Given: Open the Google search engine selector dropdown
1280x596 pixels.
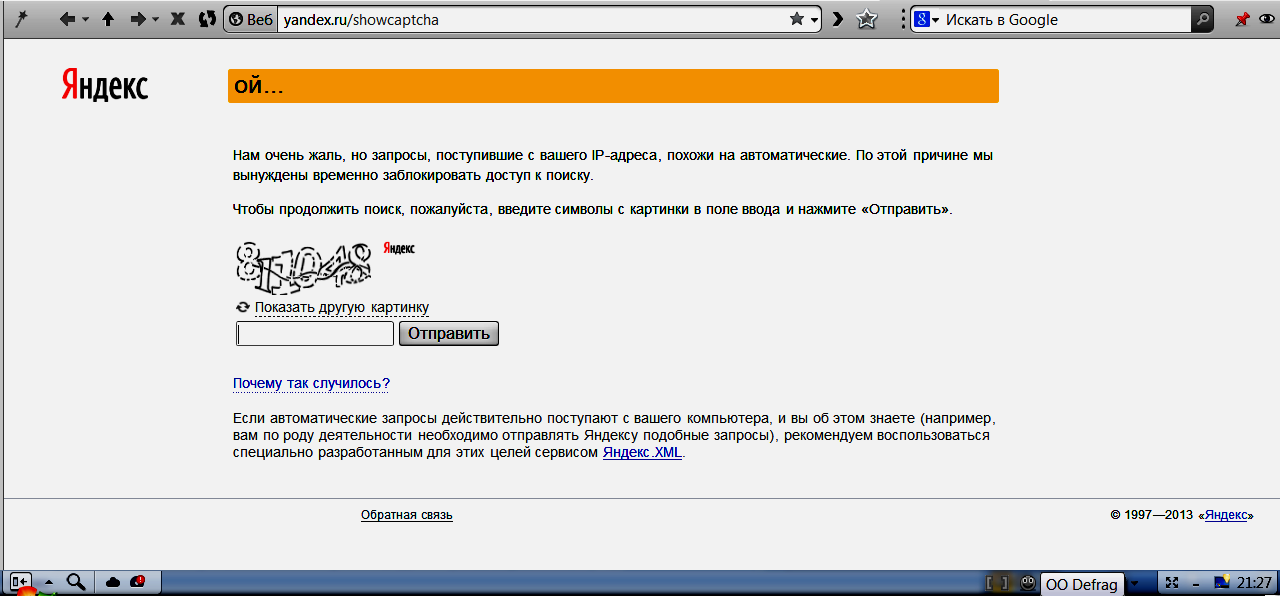Looking at the screenshot, I should coord(927,19).
